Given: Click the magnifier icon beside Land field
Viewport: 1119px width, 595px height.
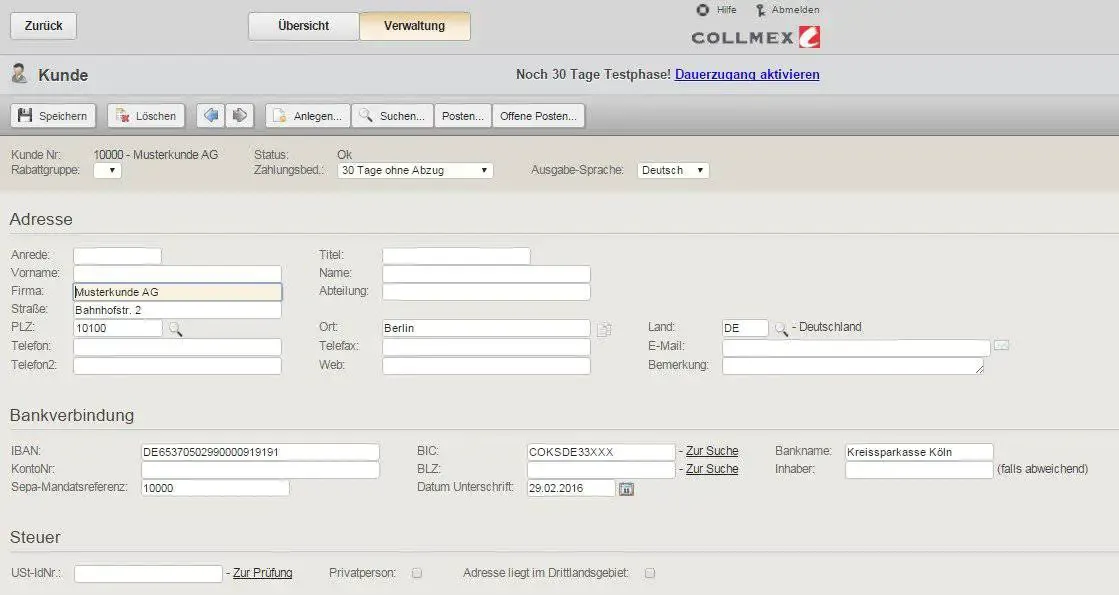Looking at the screenshot, I should point(780,328).
